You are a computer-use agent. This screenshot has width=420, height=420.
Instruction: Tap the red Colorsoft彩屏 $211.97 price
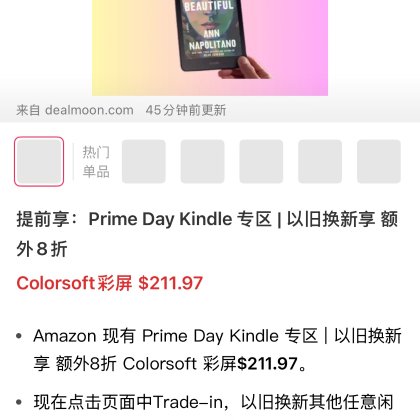click(x=110, y=283)
